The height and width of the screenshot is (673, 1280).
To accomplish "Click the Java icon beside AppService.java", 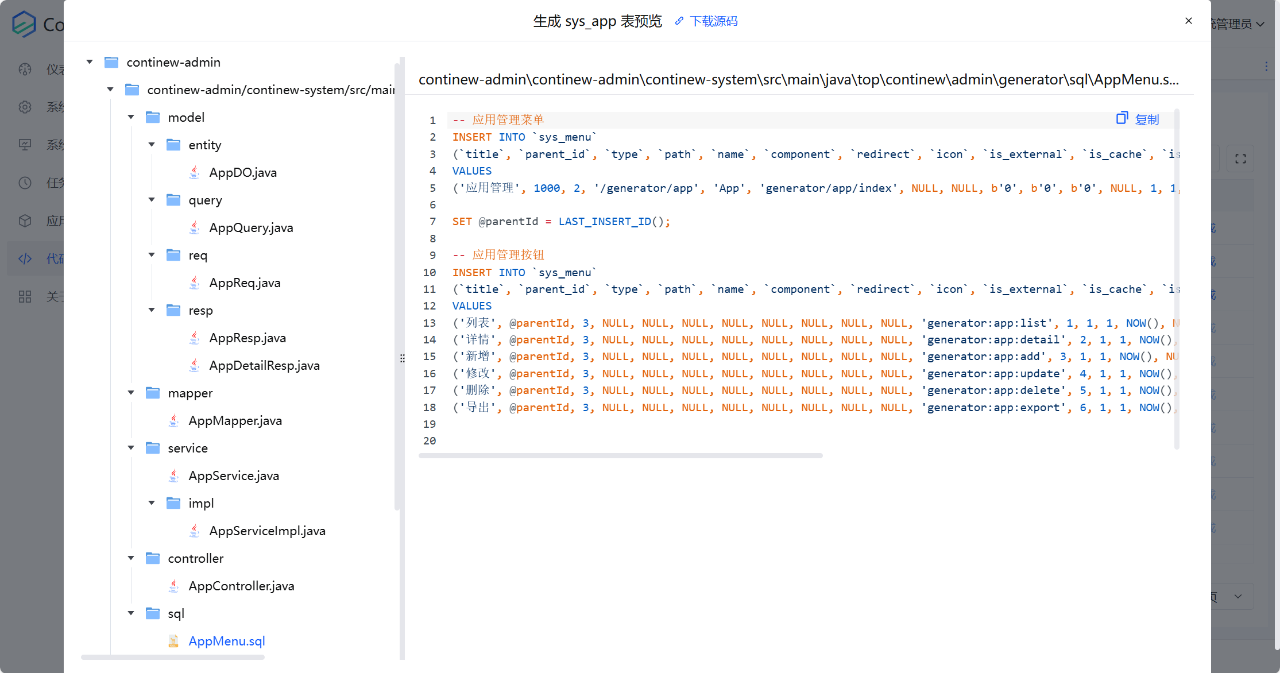I will tap(174, 475).
